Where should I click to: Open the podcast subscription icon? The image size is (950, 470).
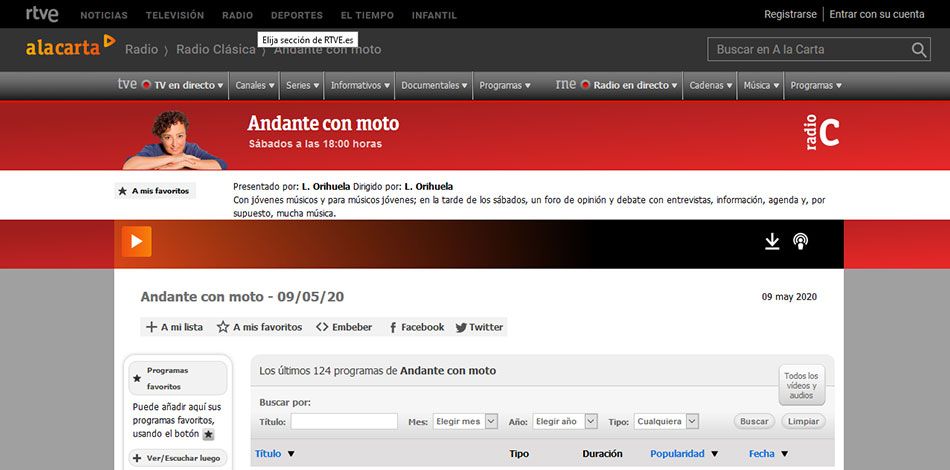point(800,242)
